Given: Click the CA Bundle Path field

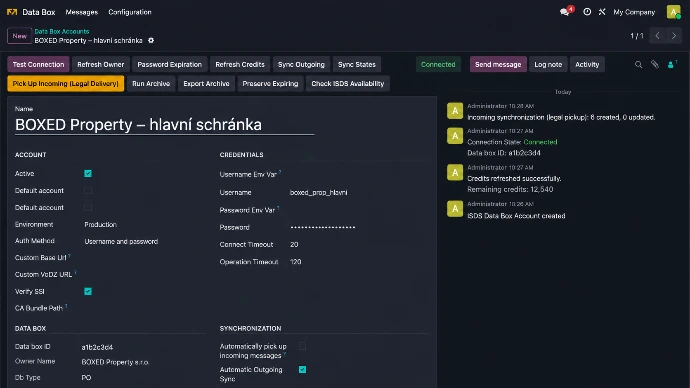Looking at the screenshot, I should [143, 308].
